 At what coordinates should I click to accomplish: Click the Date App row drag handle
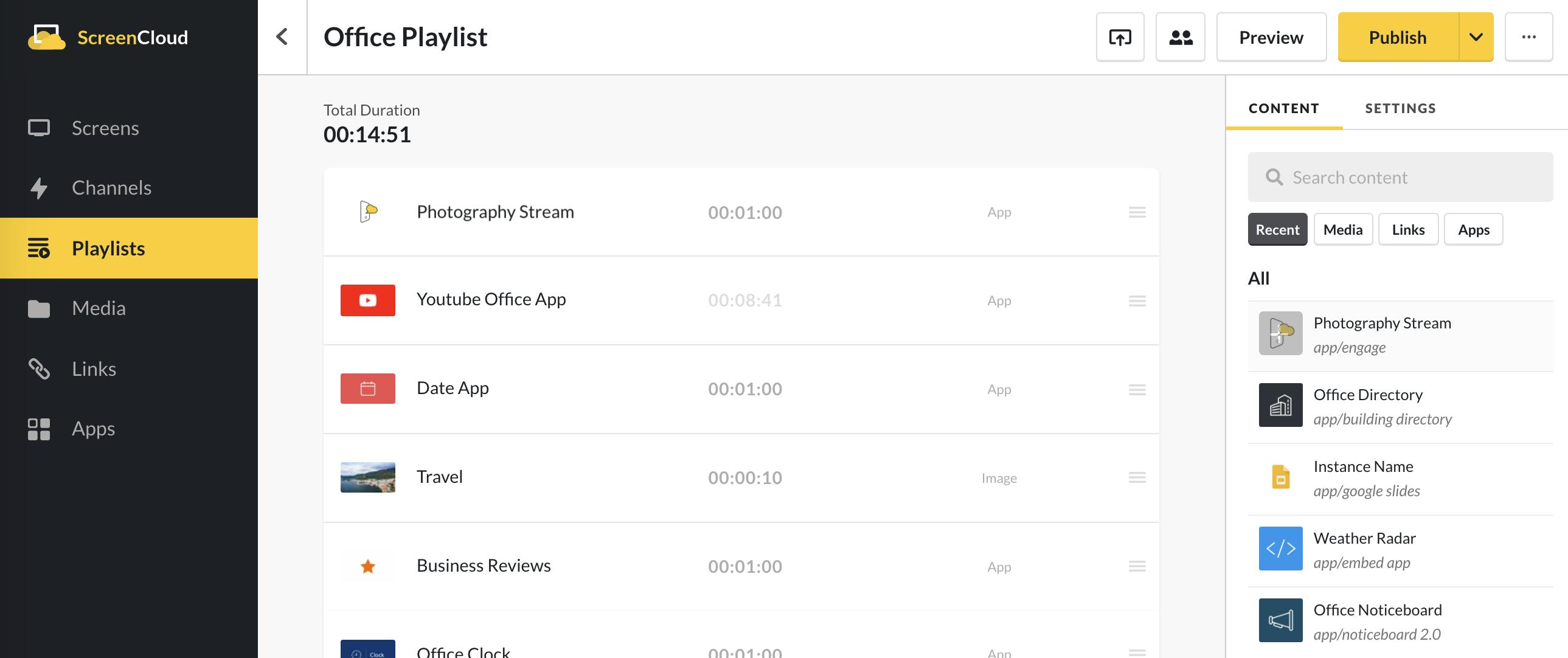tap(1137, 390)
